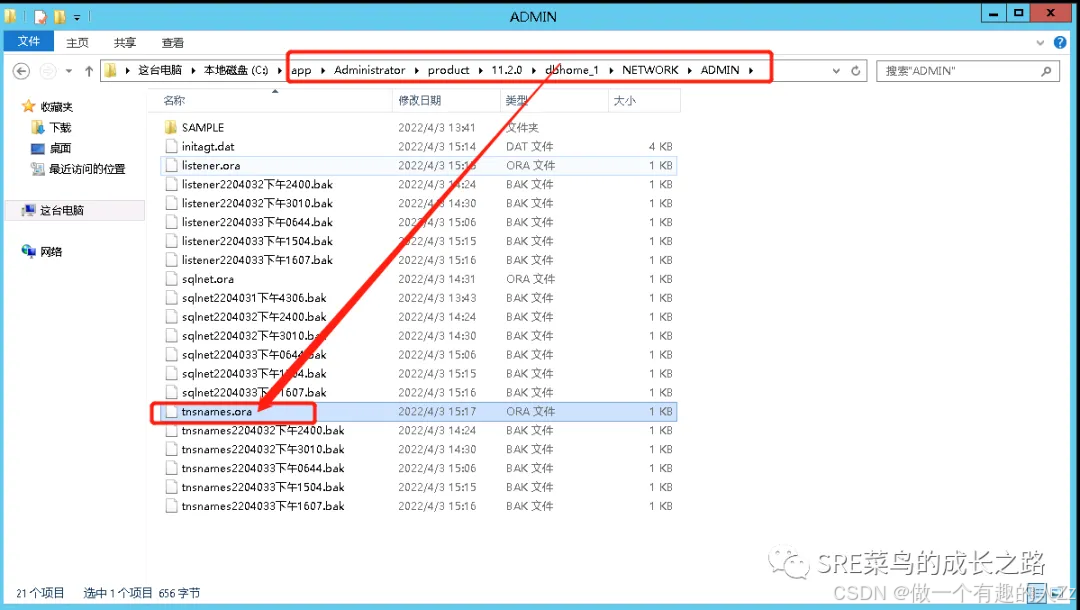Click the Forward navigation arrow
Viewport: 1080px width, 610px height.
pos(48,71)
